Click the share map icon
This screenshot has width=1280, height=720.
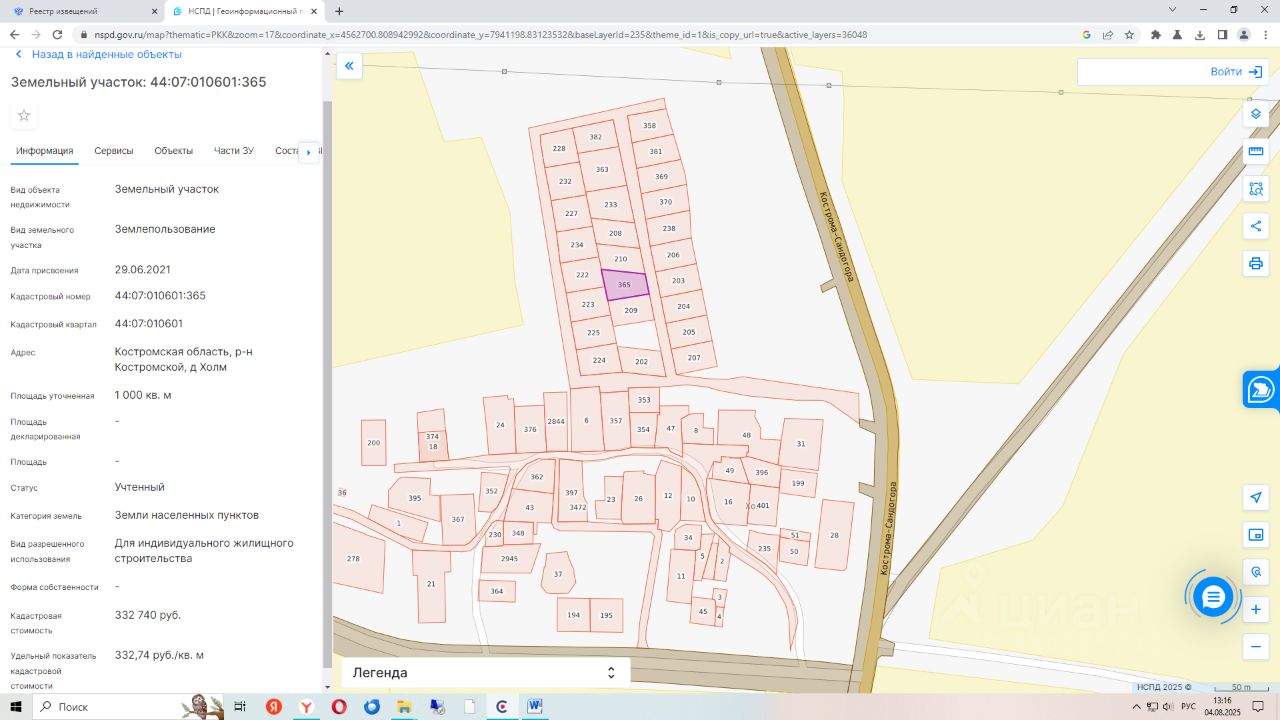tap(1256, 226)
